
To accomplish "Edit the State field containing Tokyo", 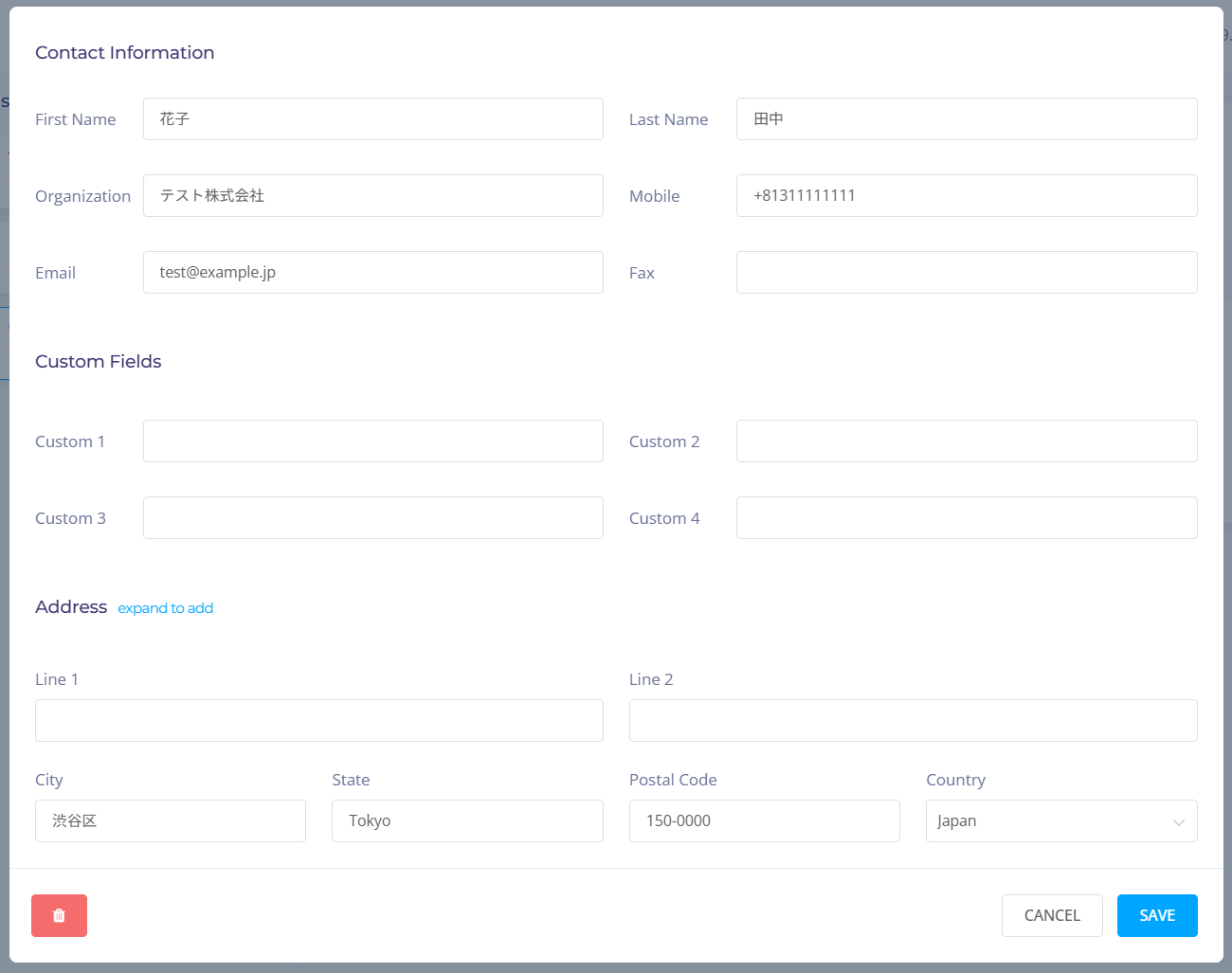I will coord(467,820).
